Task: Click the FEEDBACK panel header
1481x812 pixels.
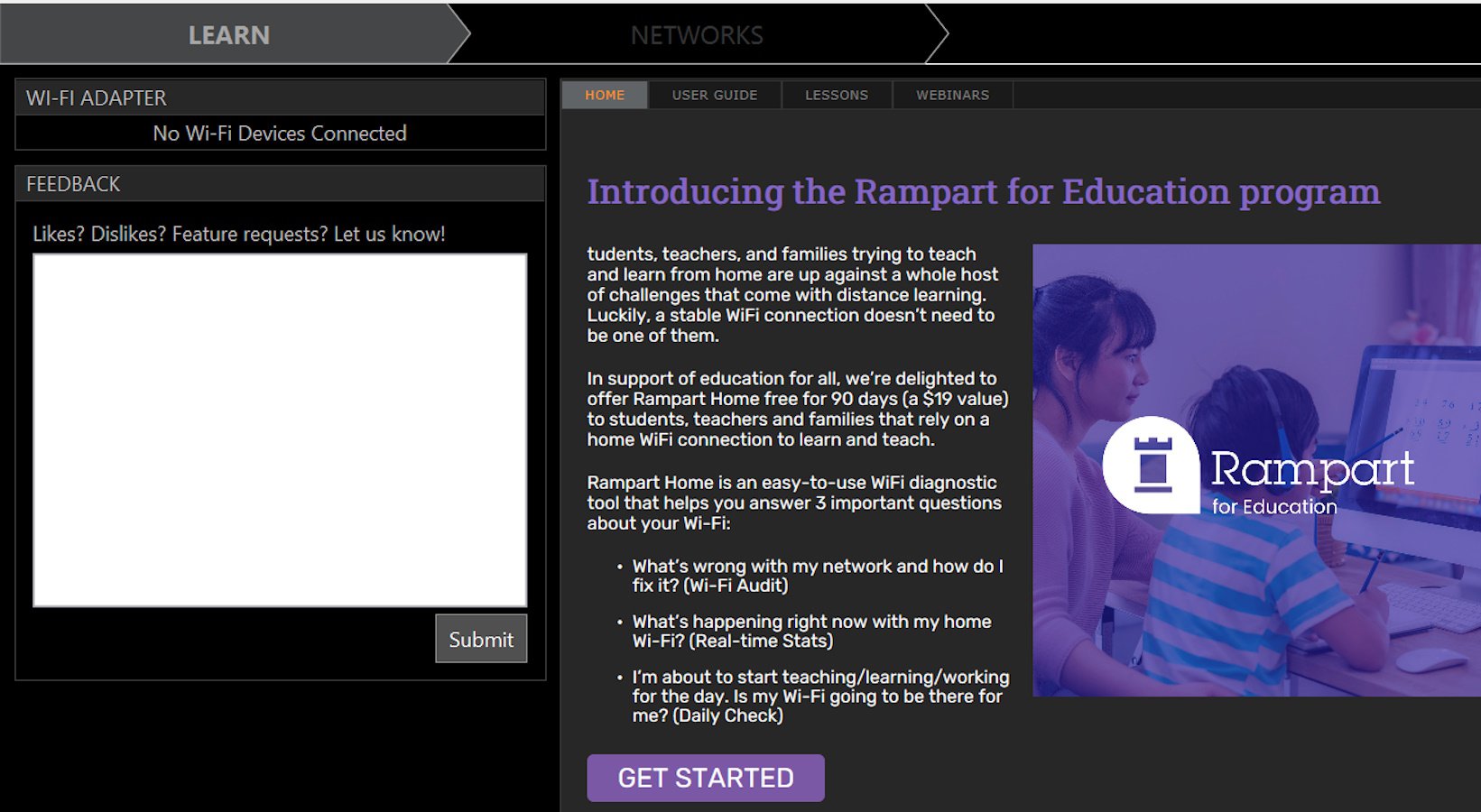Action: [280, 184]
